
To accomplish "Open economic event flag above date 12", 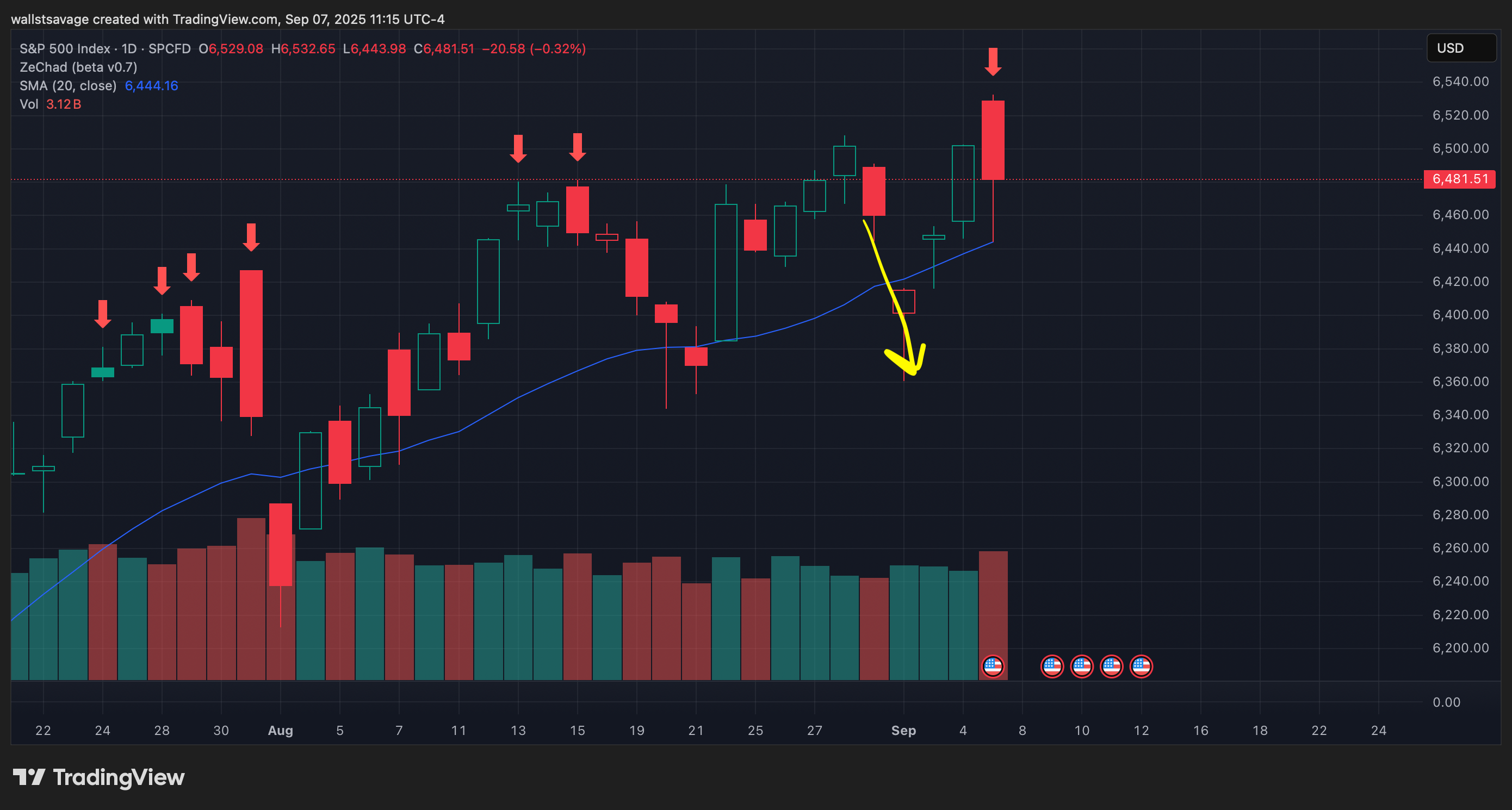I will point(1141,666).
